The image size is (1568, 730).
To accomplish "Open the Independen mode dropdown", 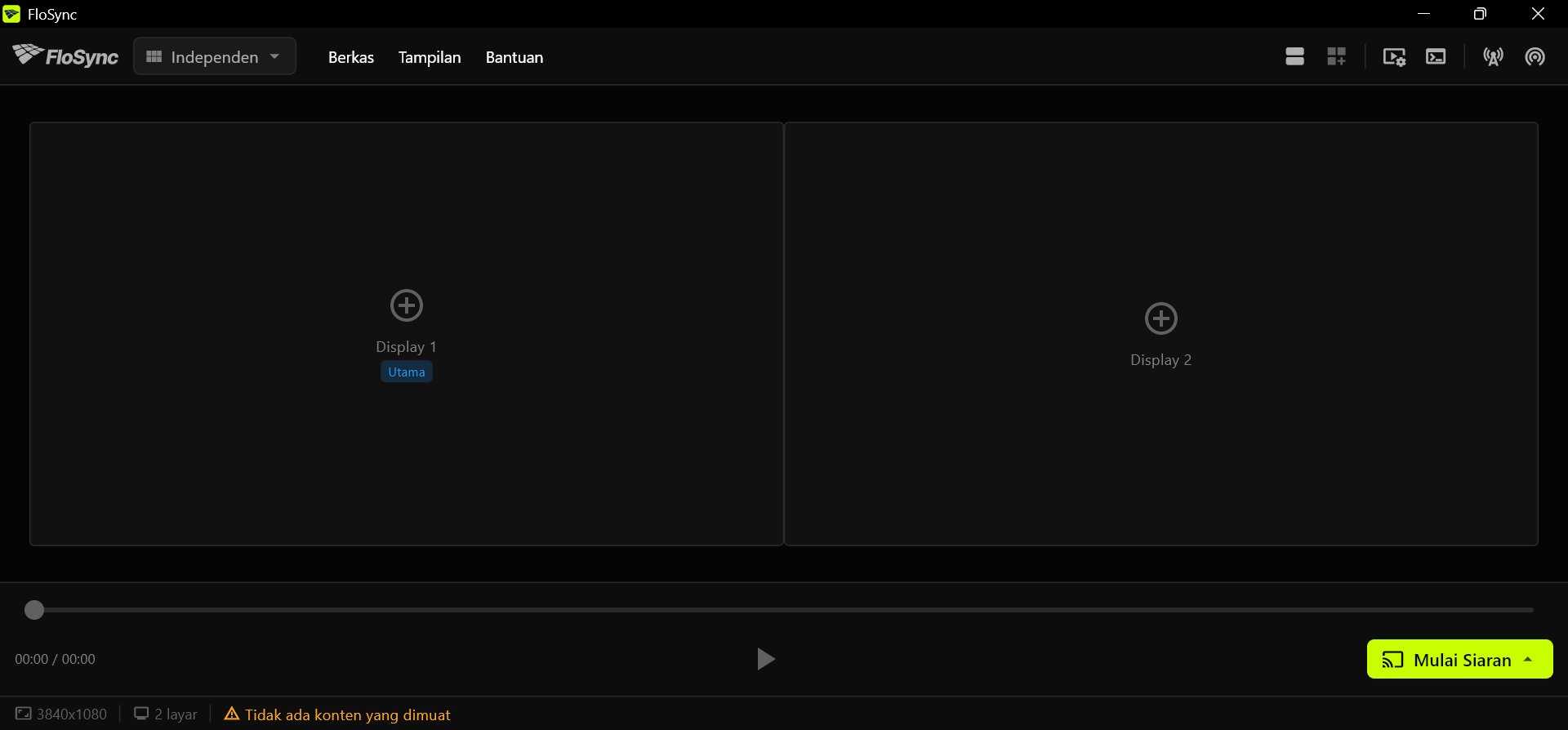I will pyautogui.click(x=215, y=56).
